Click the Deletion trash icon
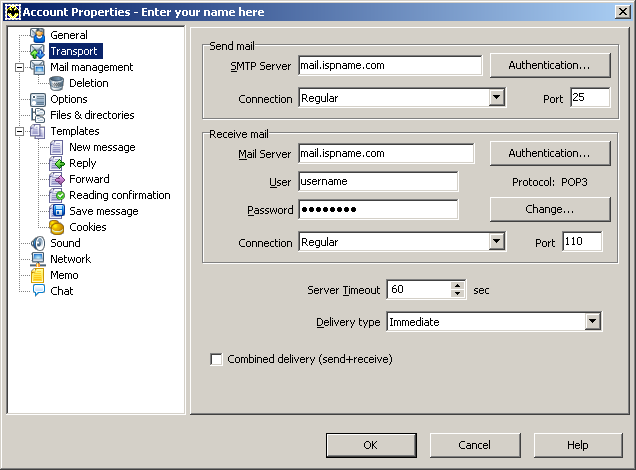Screen dimensions: 636x470 coord(58,83)
